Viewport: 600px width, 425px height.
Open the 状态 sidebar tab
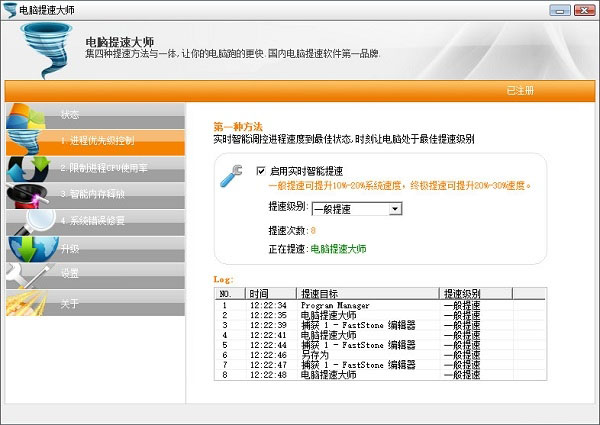pos(95,116)
